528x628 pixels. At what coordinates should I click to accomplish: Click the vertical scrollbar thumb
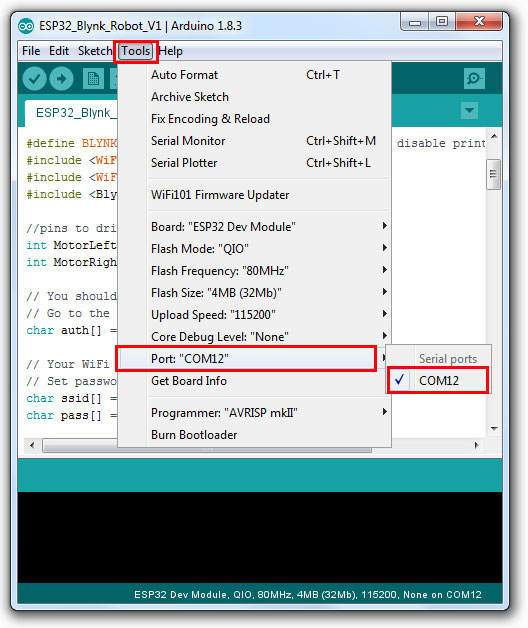[493, 174]
